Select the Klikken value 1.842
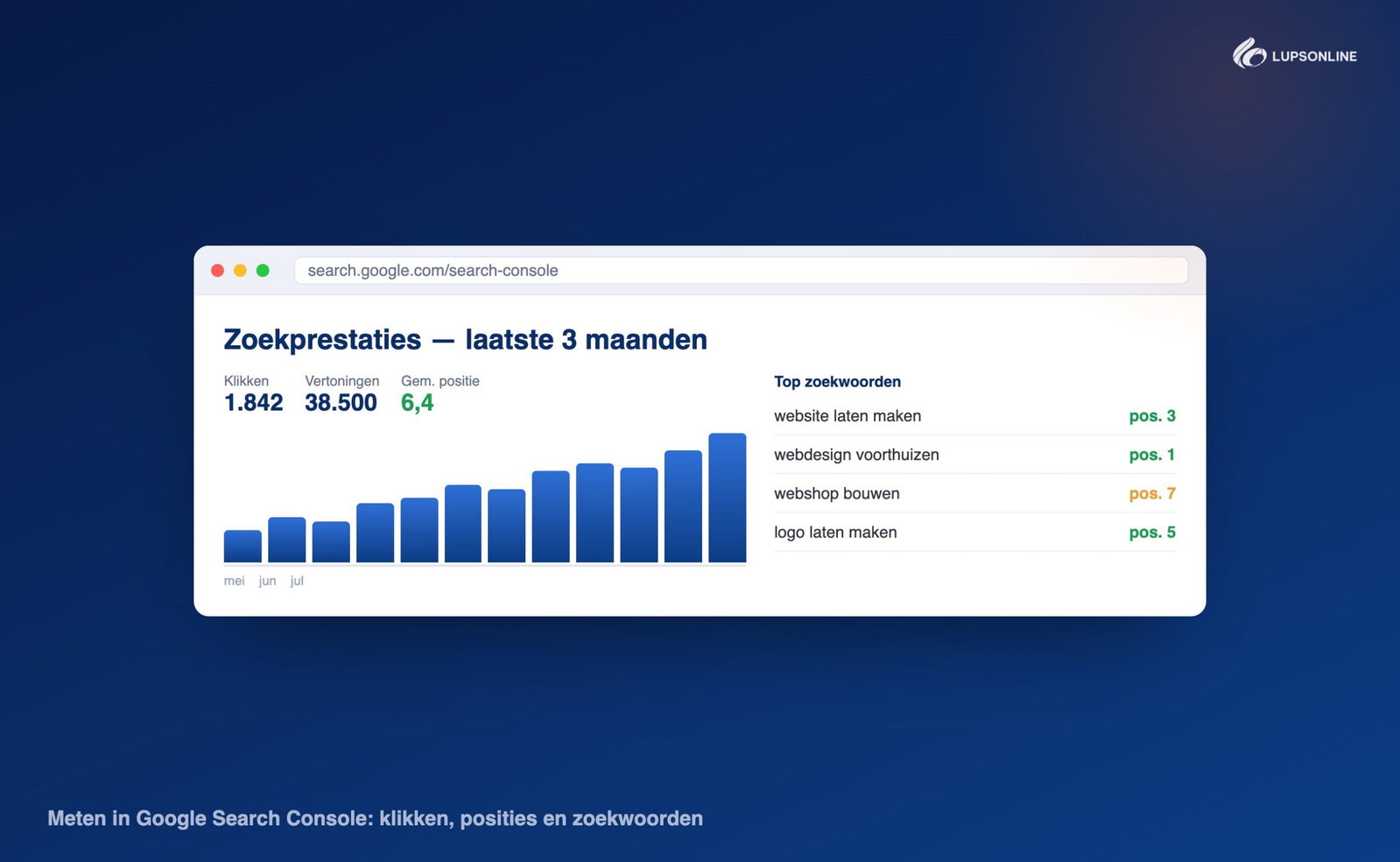The height and width of the screenshot is (862, 1400). tap(254, 403)
